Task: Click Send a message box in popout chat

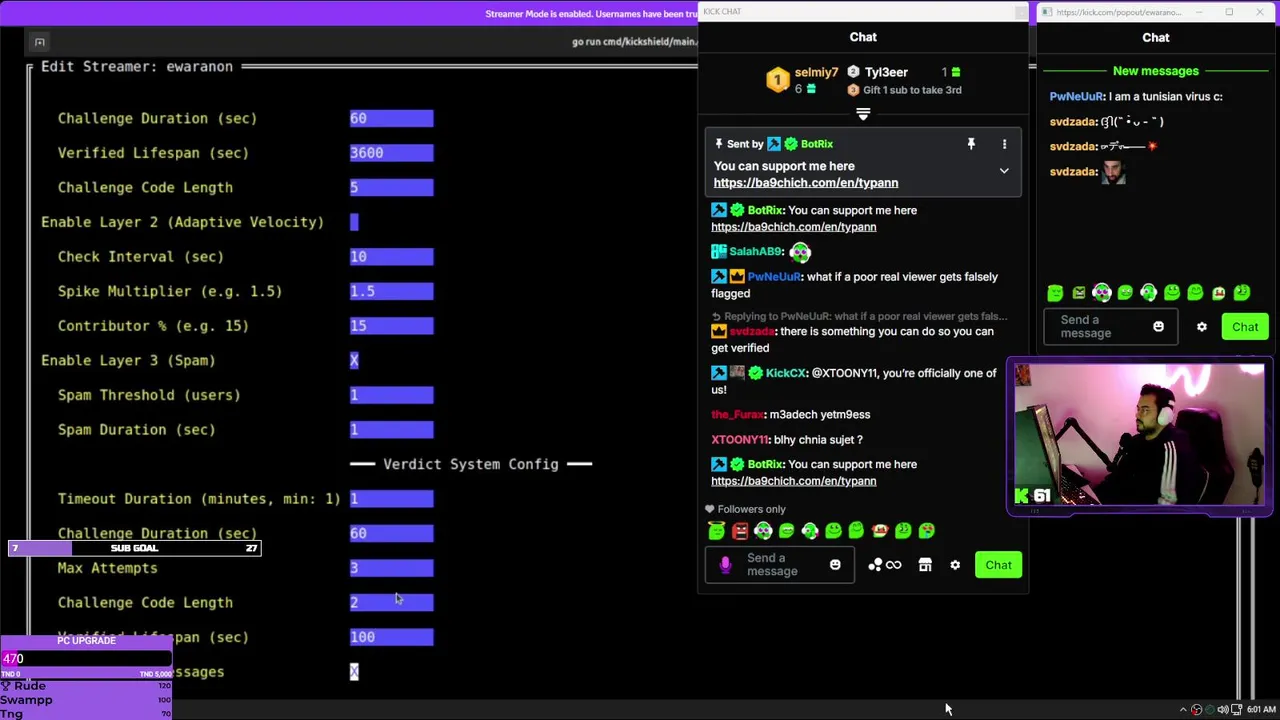Action: pyautogui.click(x=1109, y=327)
